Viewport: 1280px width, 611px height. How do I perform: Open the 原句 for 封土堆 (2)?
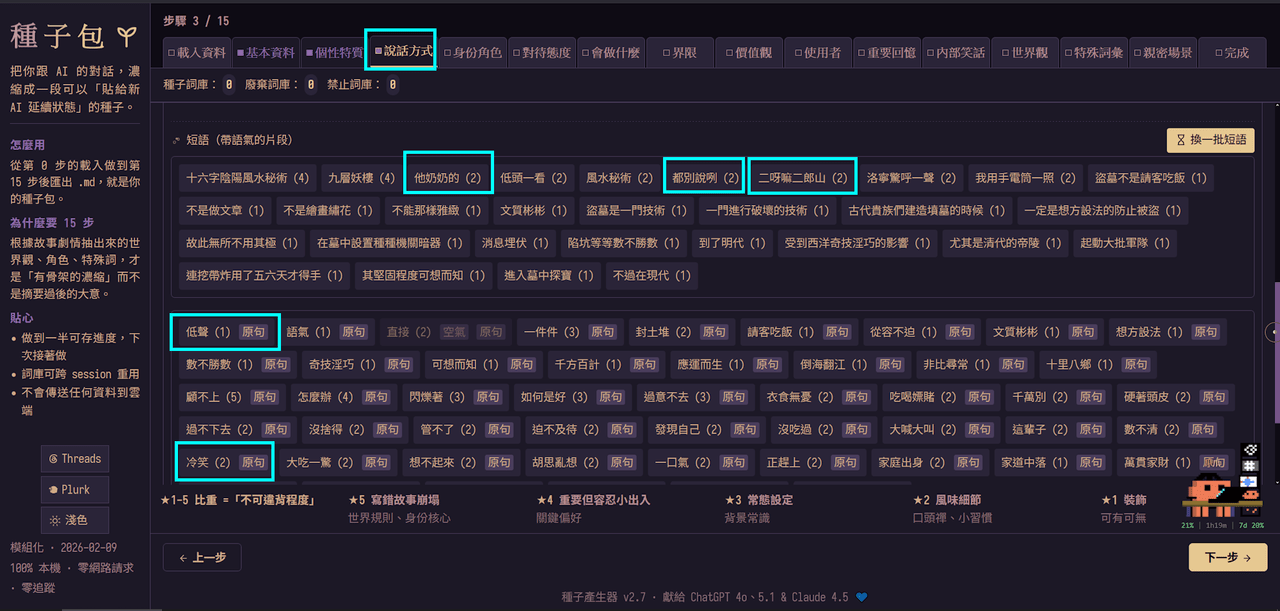714,332
